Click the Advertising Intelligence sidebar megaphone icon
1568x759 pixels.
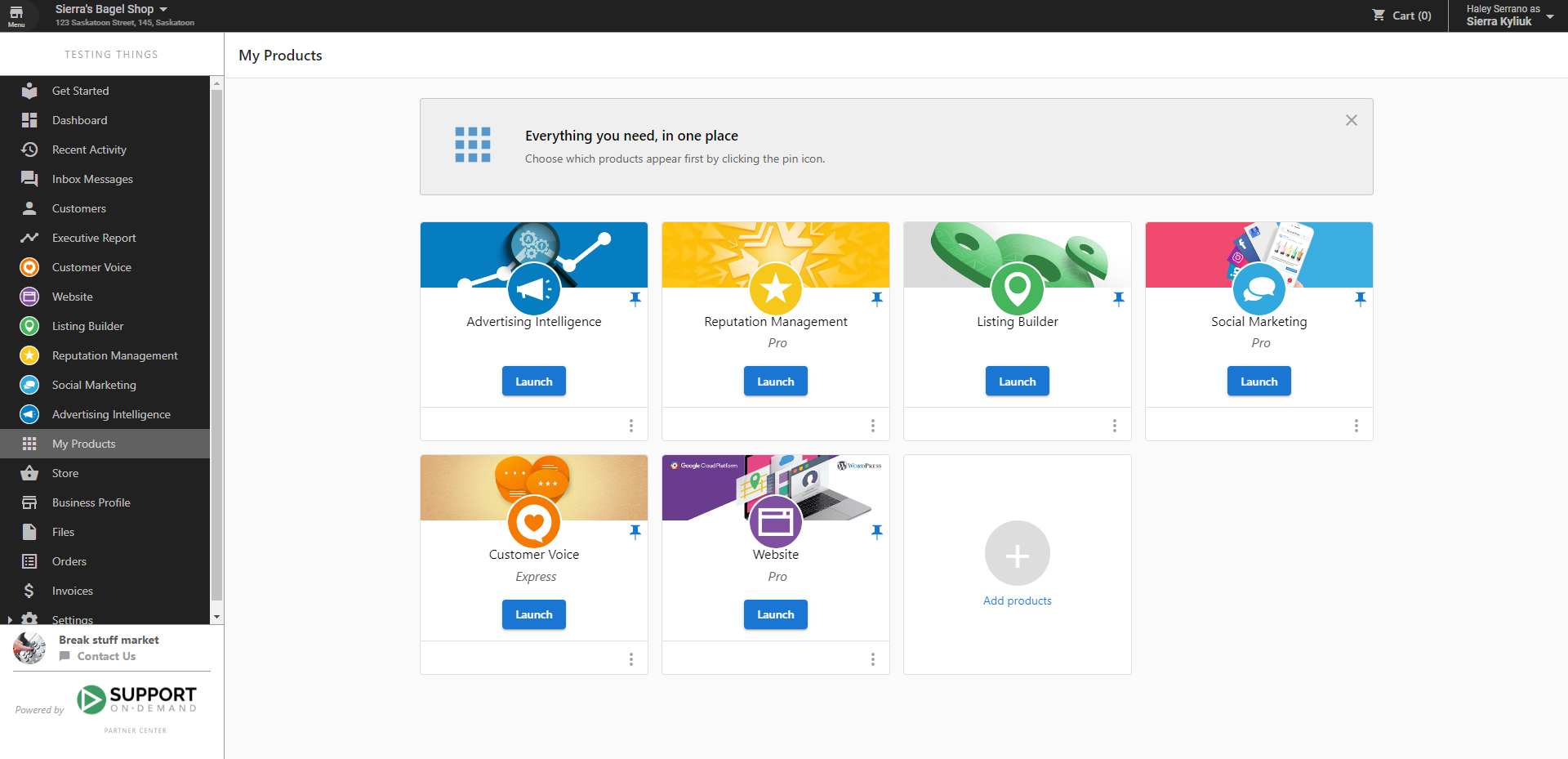click(x=29, y=414)
